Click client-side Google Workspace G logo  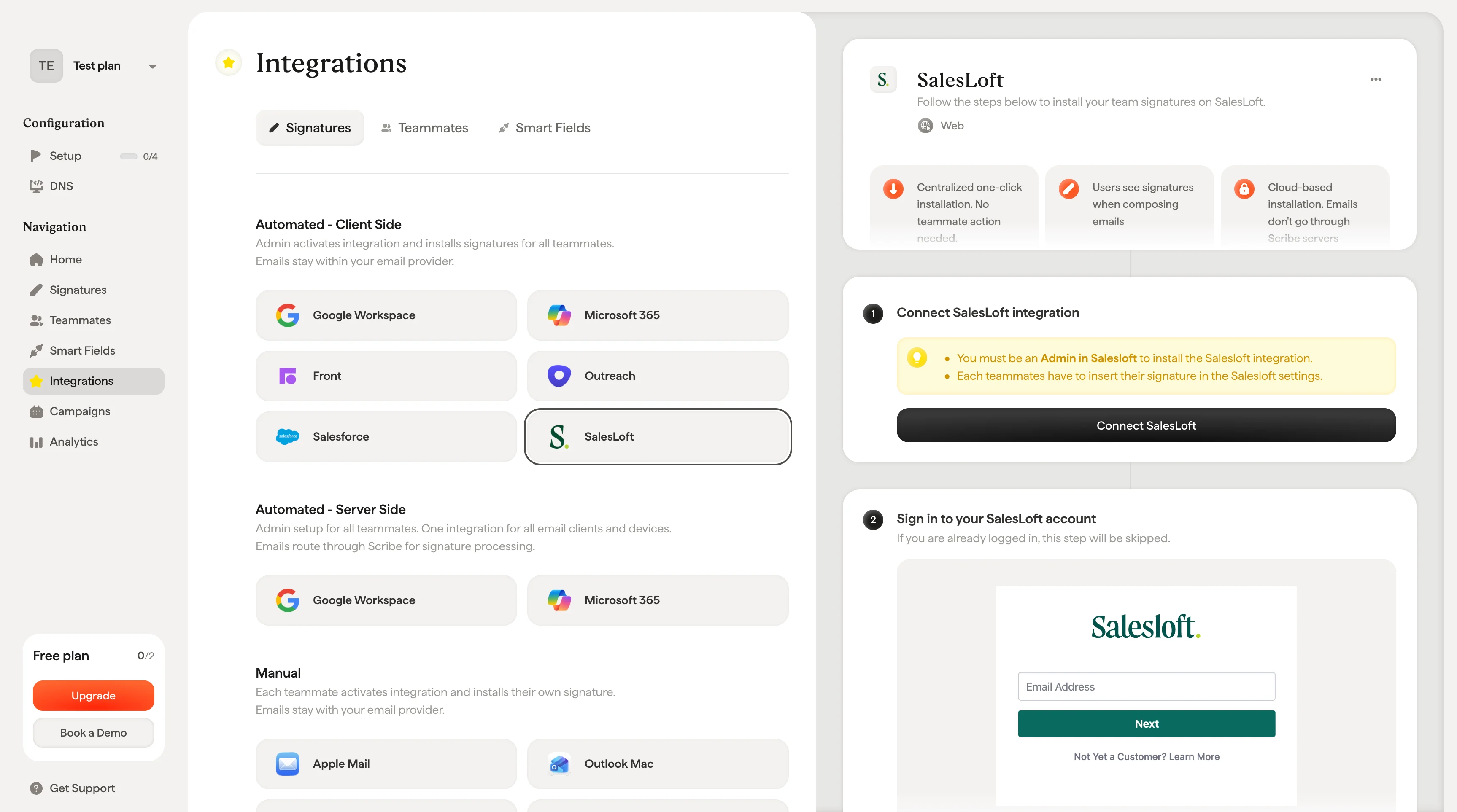point(287,315)
